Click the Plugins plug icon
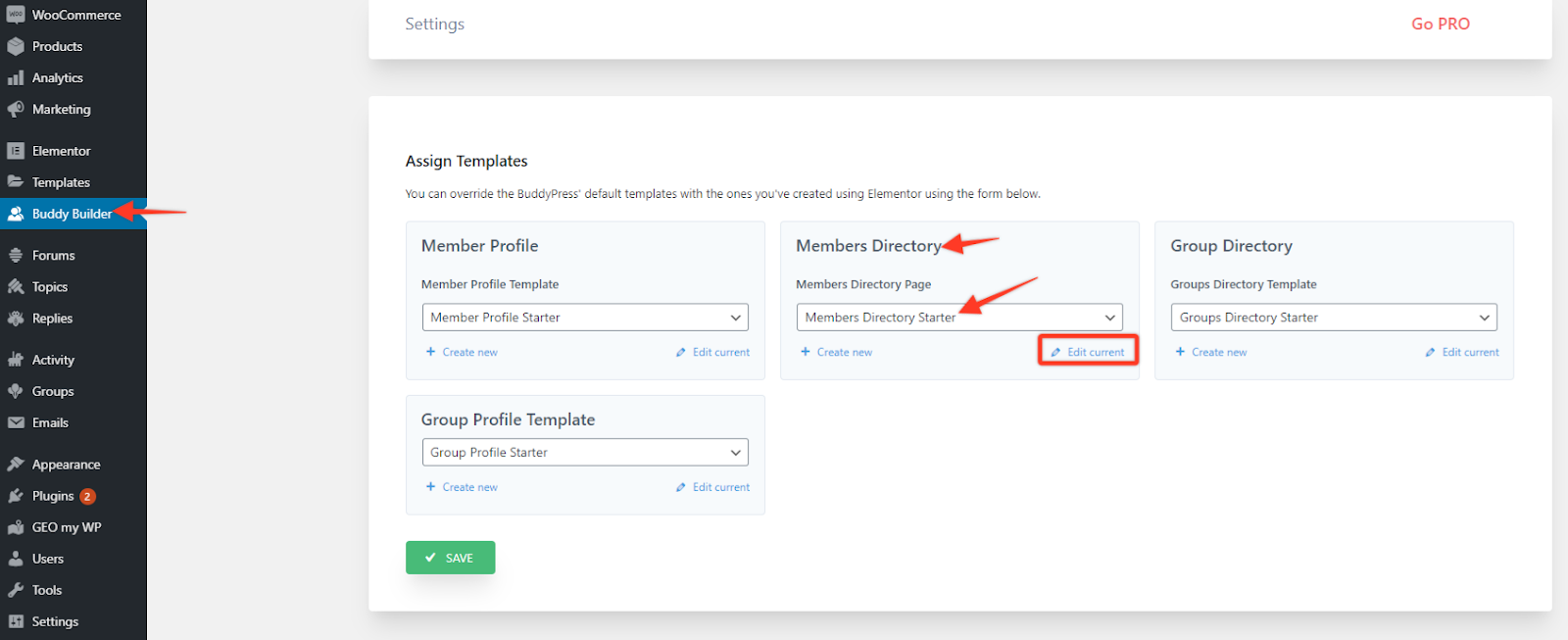The height and width of the screenshot is (640, 1568). 16,496
